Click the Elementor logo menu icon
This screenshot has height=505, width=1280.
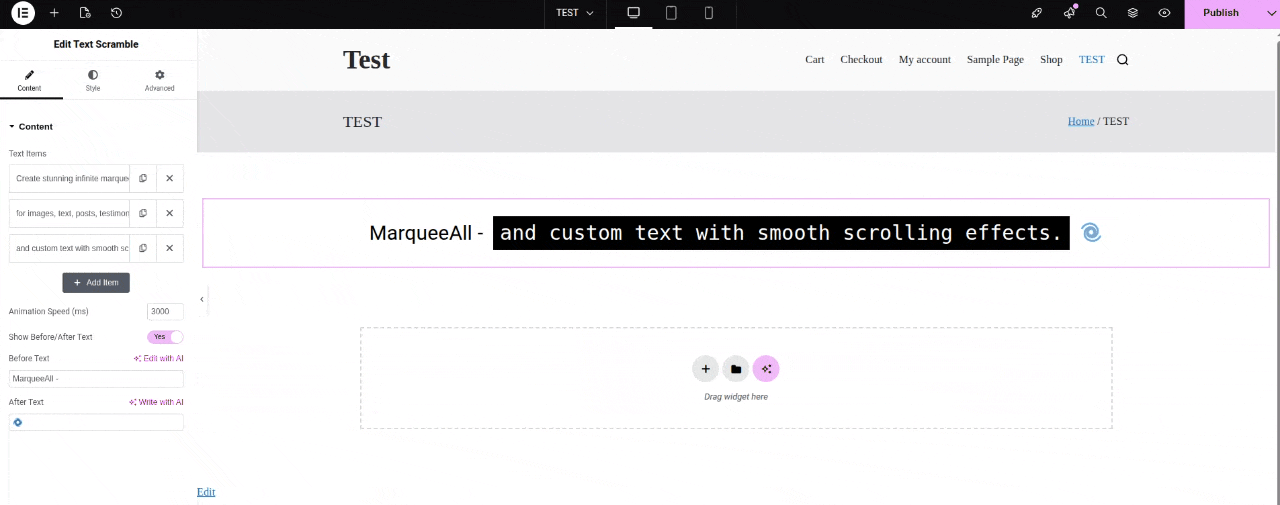(x=22, y=13)
